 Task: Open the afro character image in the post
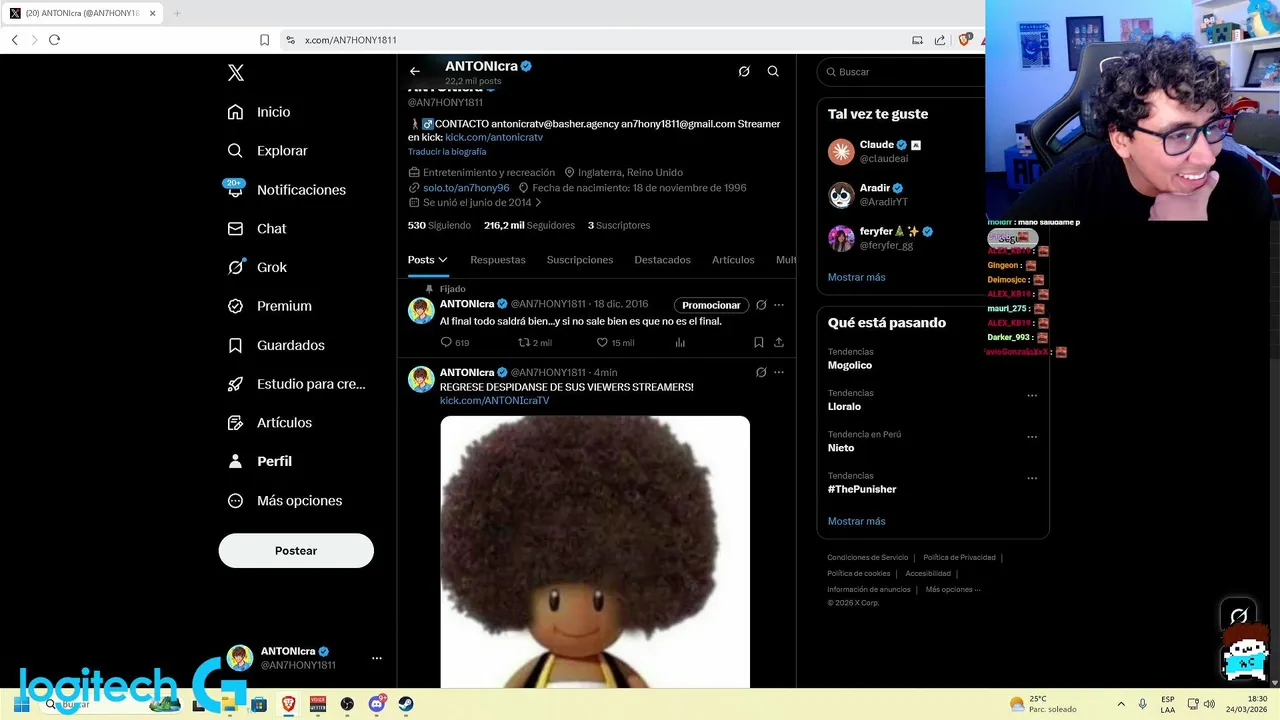coord(595,552)
